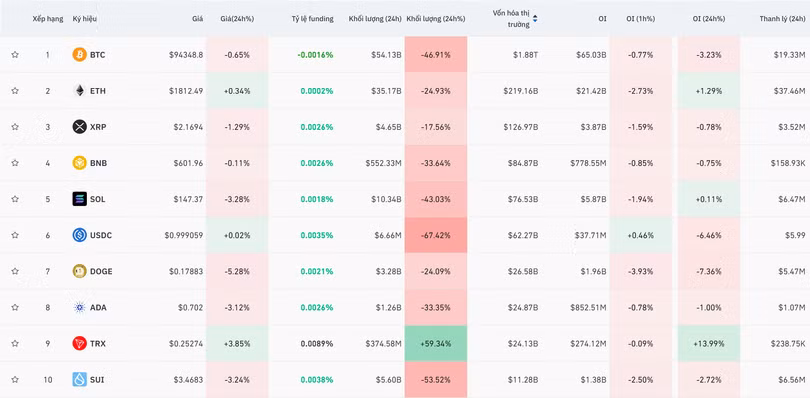Viewport: 810px width, 398px height.
Task: Click the USDC coin icon
Action: pos(80,235)
